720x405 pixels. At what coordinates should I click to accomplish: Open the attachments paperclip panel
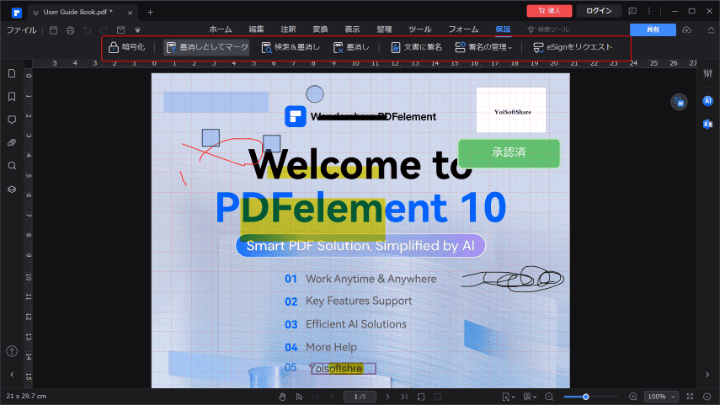click(x=12, y=143)
